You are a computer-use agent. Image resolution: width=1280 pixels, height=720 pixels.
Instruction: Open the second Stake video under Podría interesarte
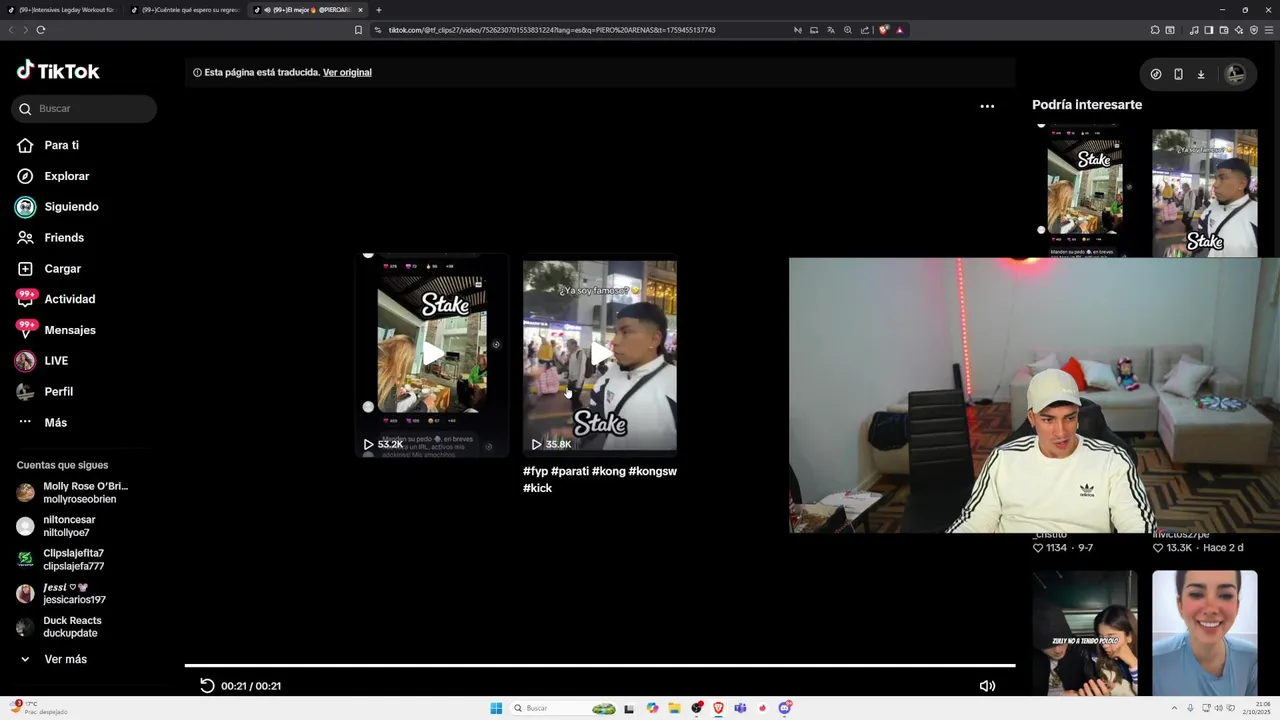click(1205, 192)
